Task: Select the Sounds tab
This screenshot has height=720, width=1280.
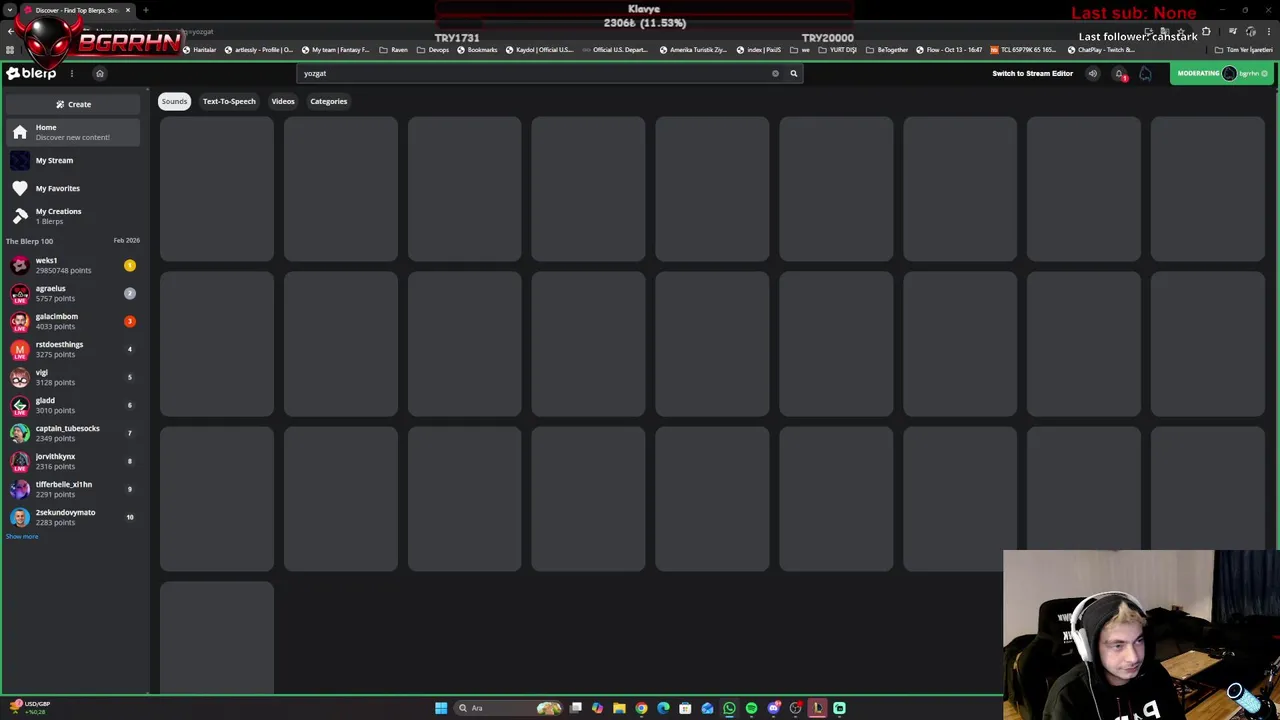Action: click(x=174, y=101)
